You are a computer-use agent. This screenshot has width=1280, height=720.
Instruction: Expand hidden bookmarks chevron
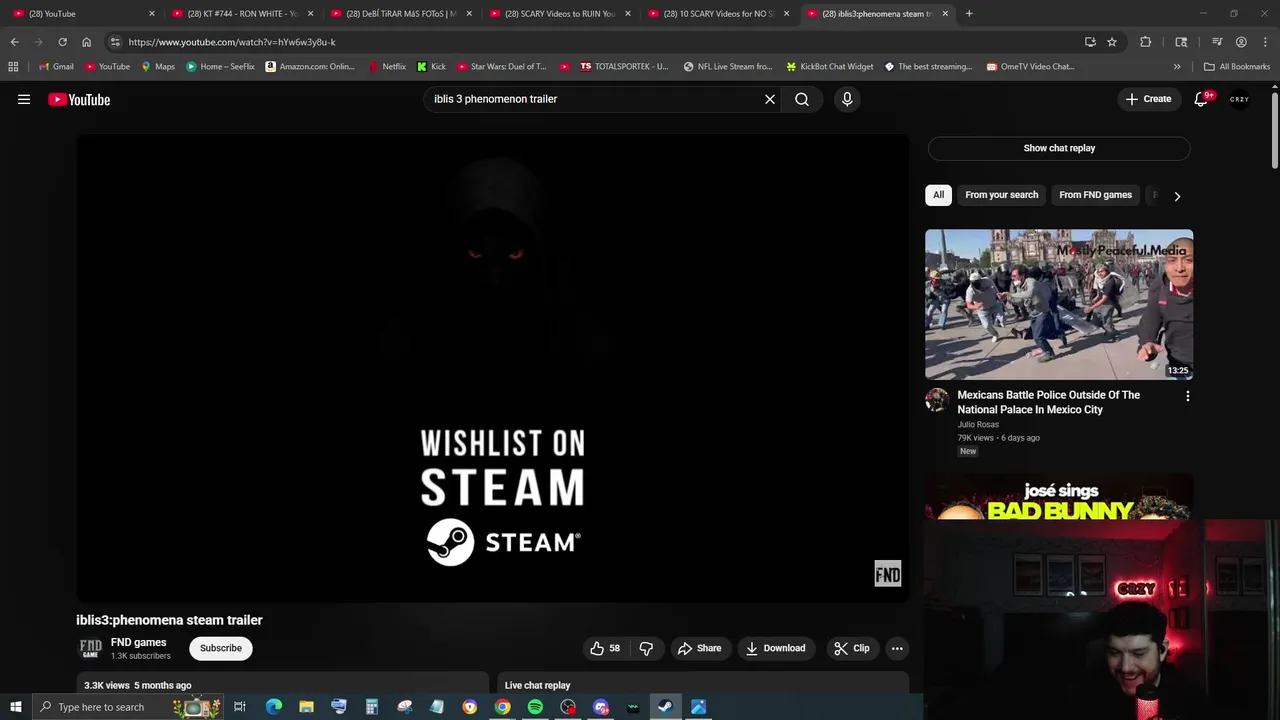click(1177, 67)
